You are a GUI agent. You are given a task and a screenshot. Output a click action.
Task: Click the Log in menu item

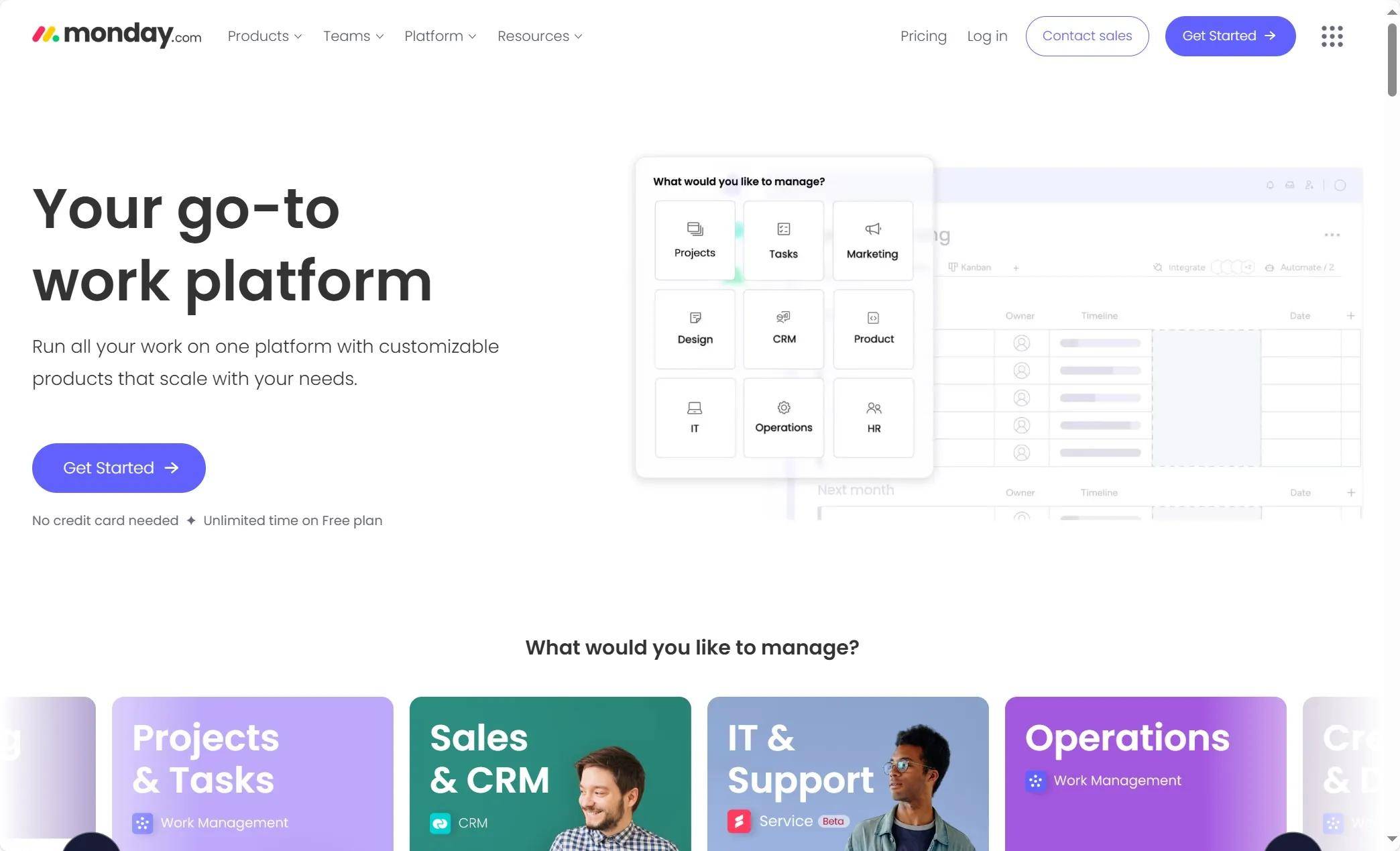(987, 36)
